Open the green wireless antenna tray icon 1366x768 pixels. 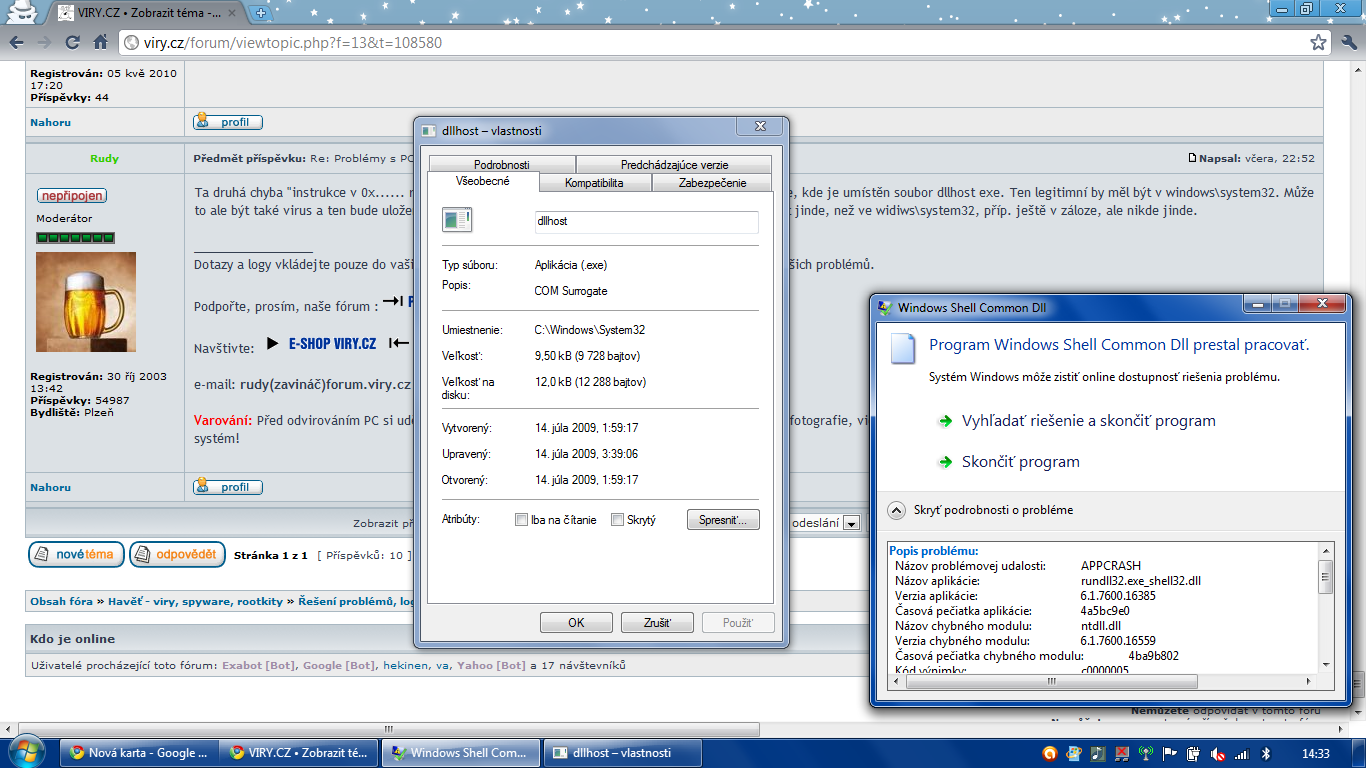point(1146,753)
